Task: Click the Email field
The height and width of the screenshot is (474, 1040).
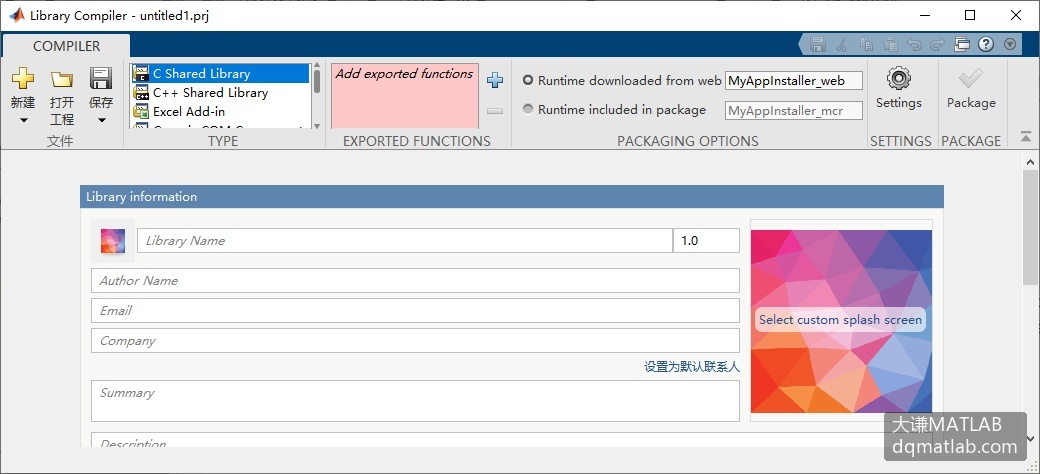Action: [x=415, y=310]
